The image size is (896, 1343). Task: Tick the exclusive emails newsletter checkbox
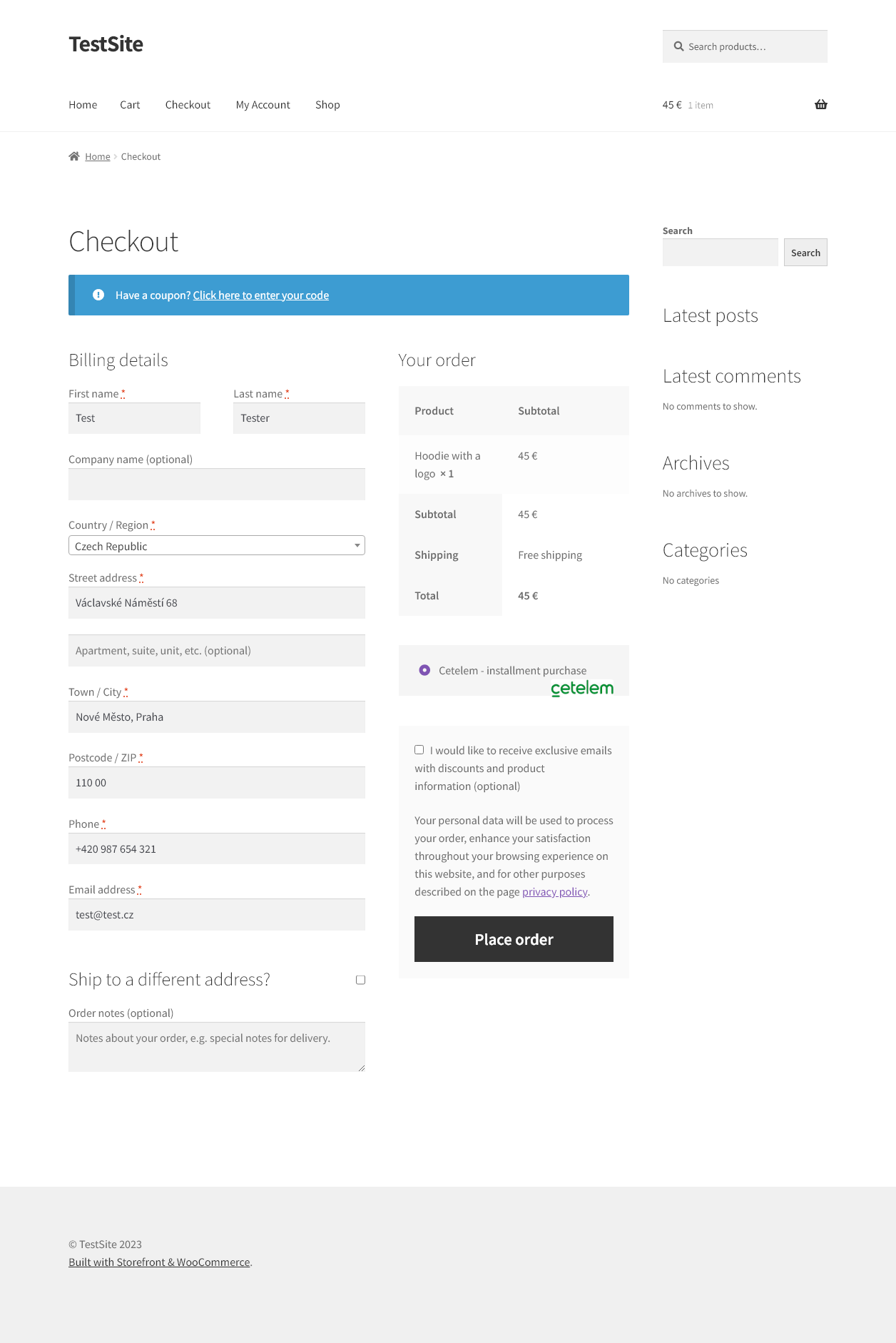pyautogui.click(x=419, y=750)
